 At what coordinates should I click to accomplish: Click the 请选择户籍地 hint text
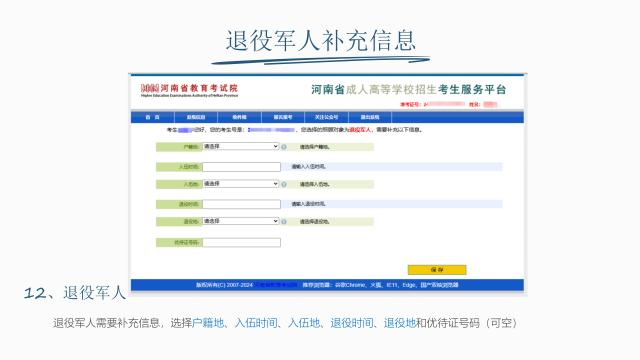pos(315,147)
